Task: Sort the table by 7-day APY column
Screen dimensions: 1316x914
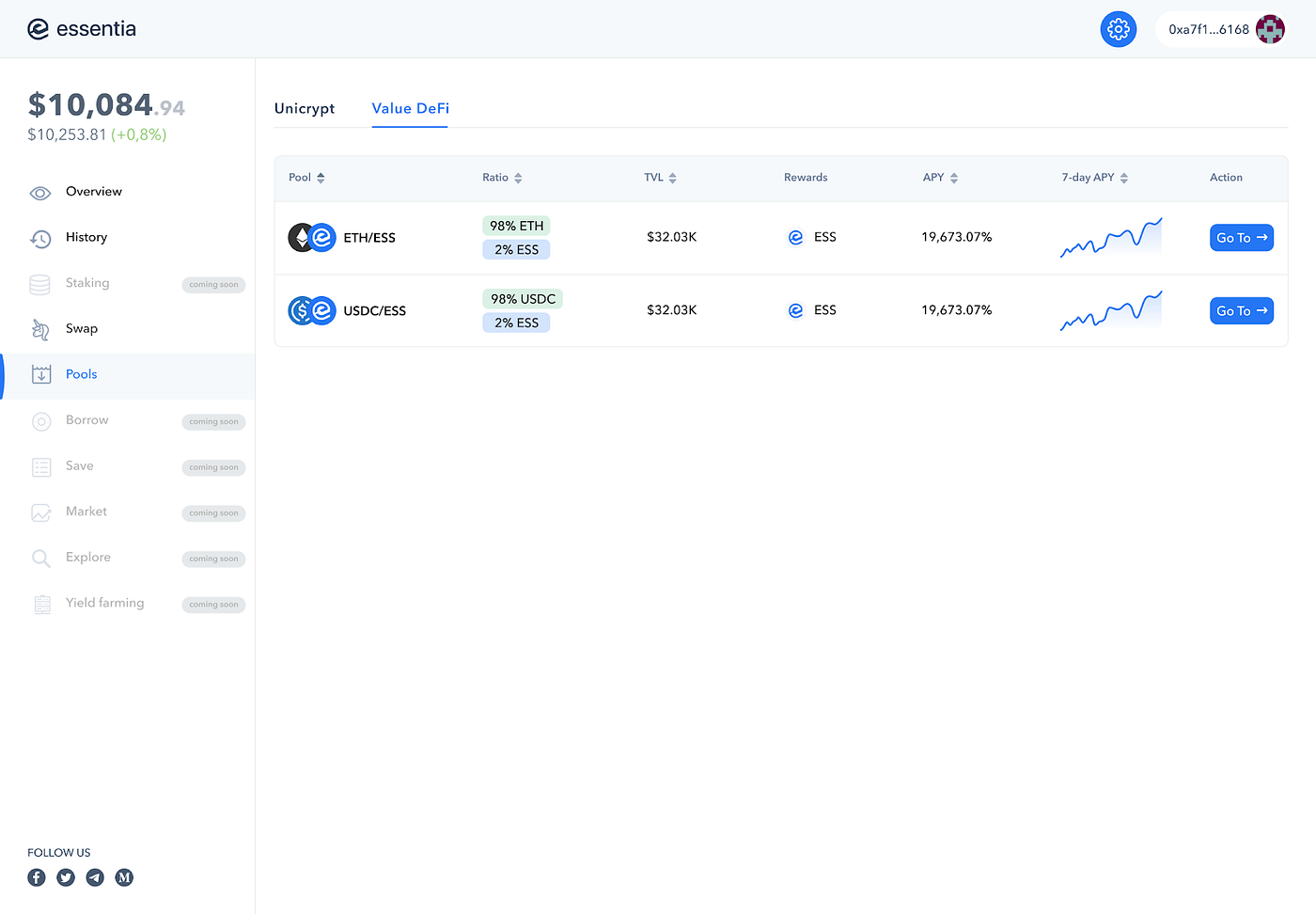Action: (x=1095, y=178)
